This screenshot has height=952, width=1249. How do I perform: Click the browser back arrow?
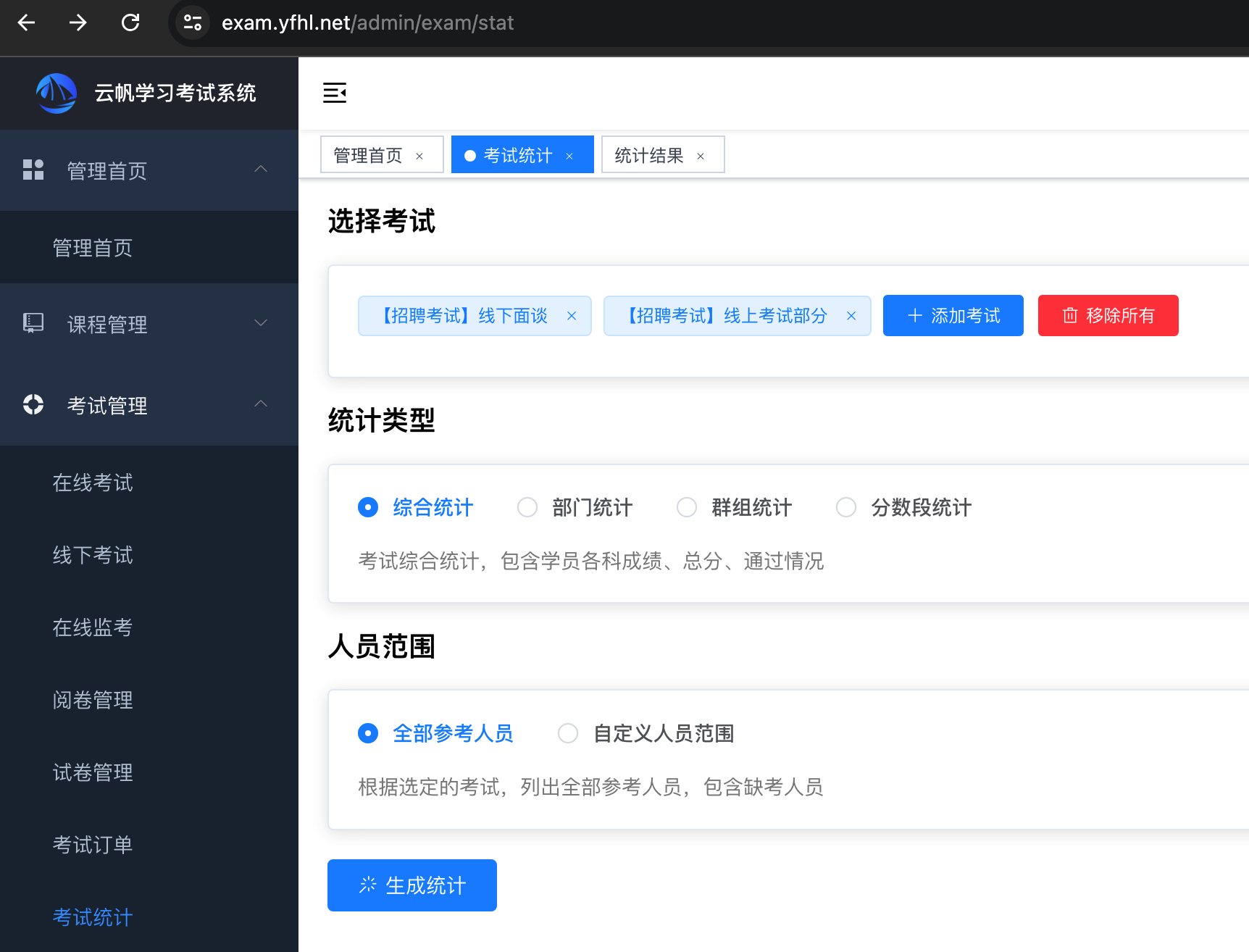pyautogui.click(x=27, y=22)
